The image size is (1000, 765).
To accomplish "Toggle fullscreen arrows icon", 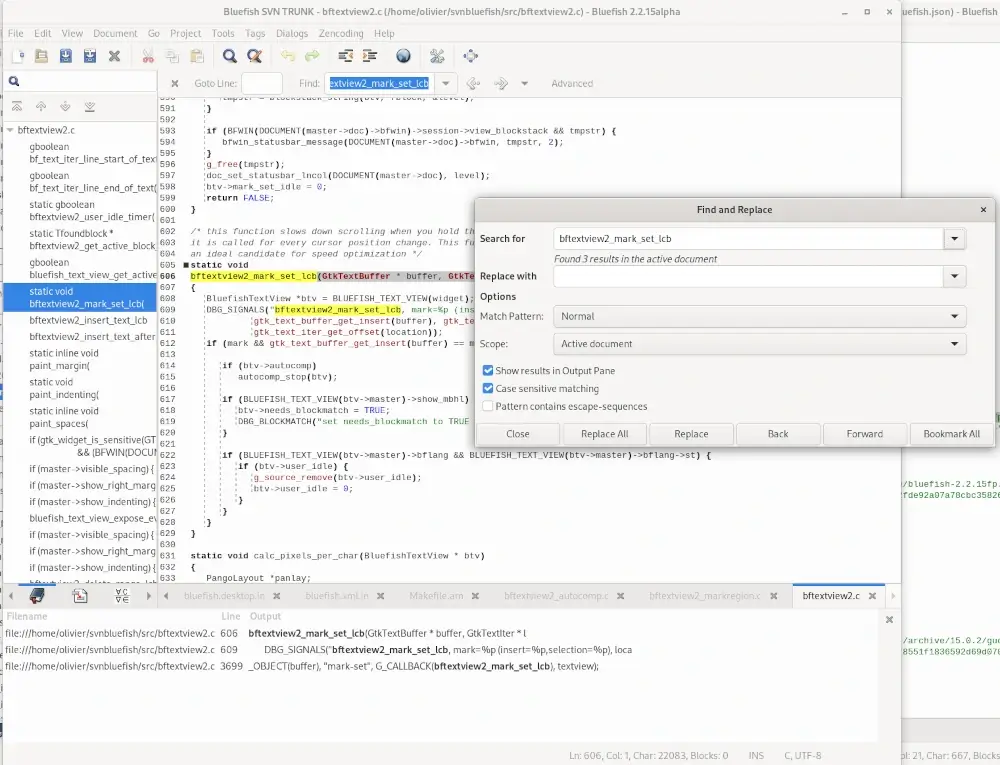I will (471, 56).
